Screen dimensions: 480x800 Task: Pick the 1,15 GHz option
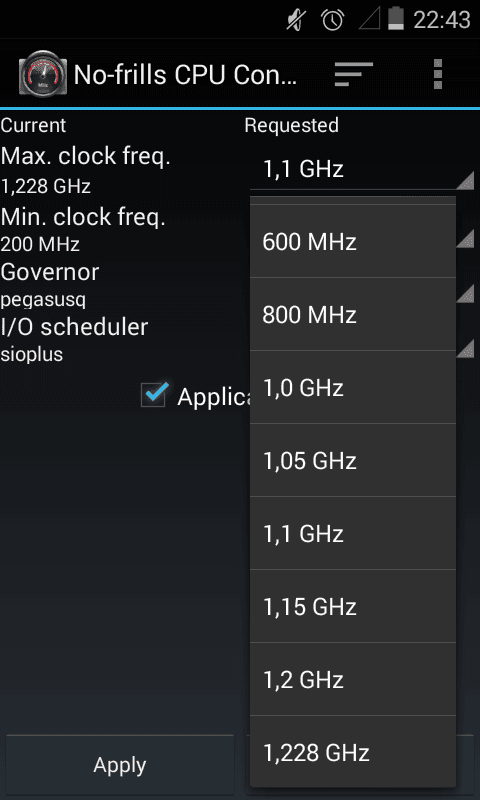pos(353,606)
